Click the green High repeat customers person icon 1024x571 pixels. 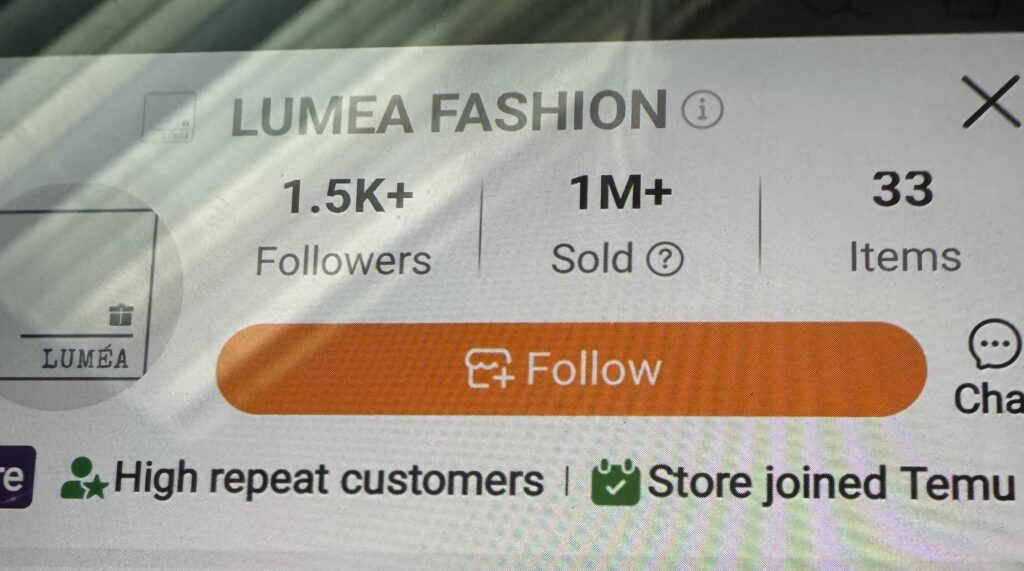pos(84,479)
